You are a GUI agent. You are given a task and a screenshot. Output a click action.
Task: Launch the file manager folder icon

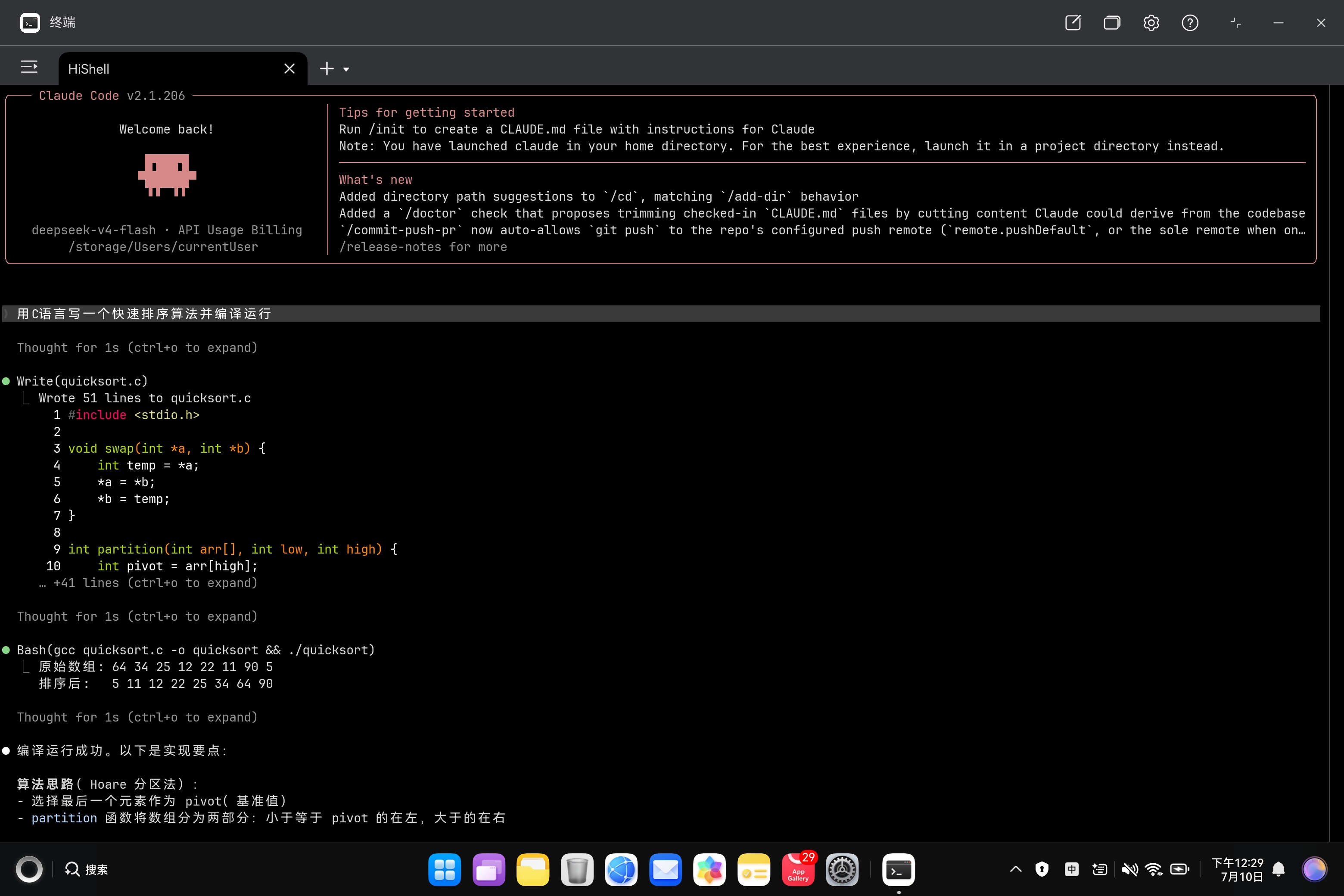pos(532,869)
